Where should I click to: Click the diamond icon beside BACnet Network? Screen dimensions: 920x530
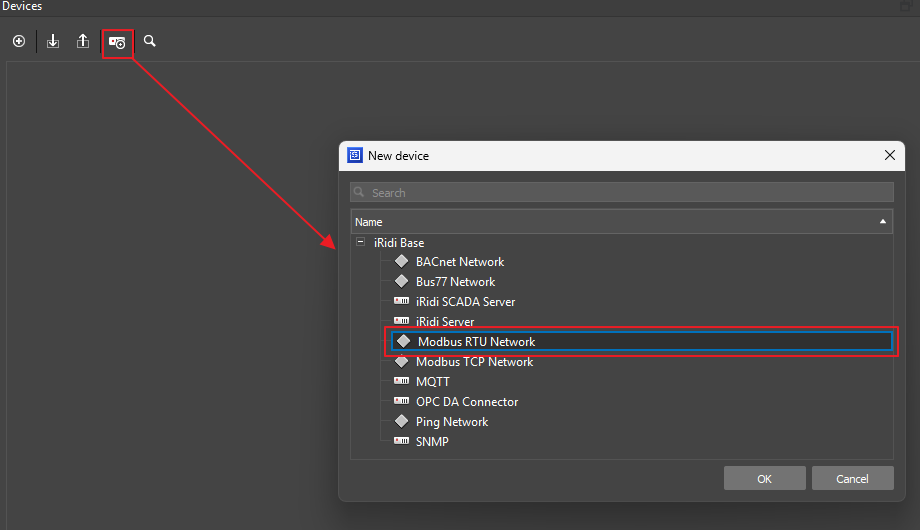click(x=402, y=262)
